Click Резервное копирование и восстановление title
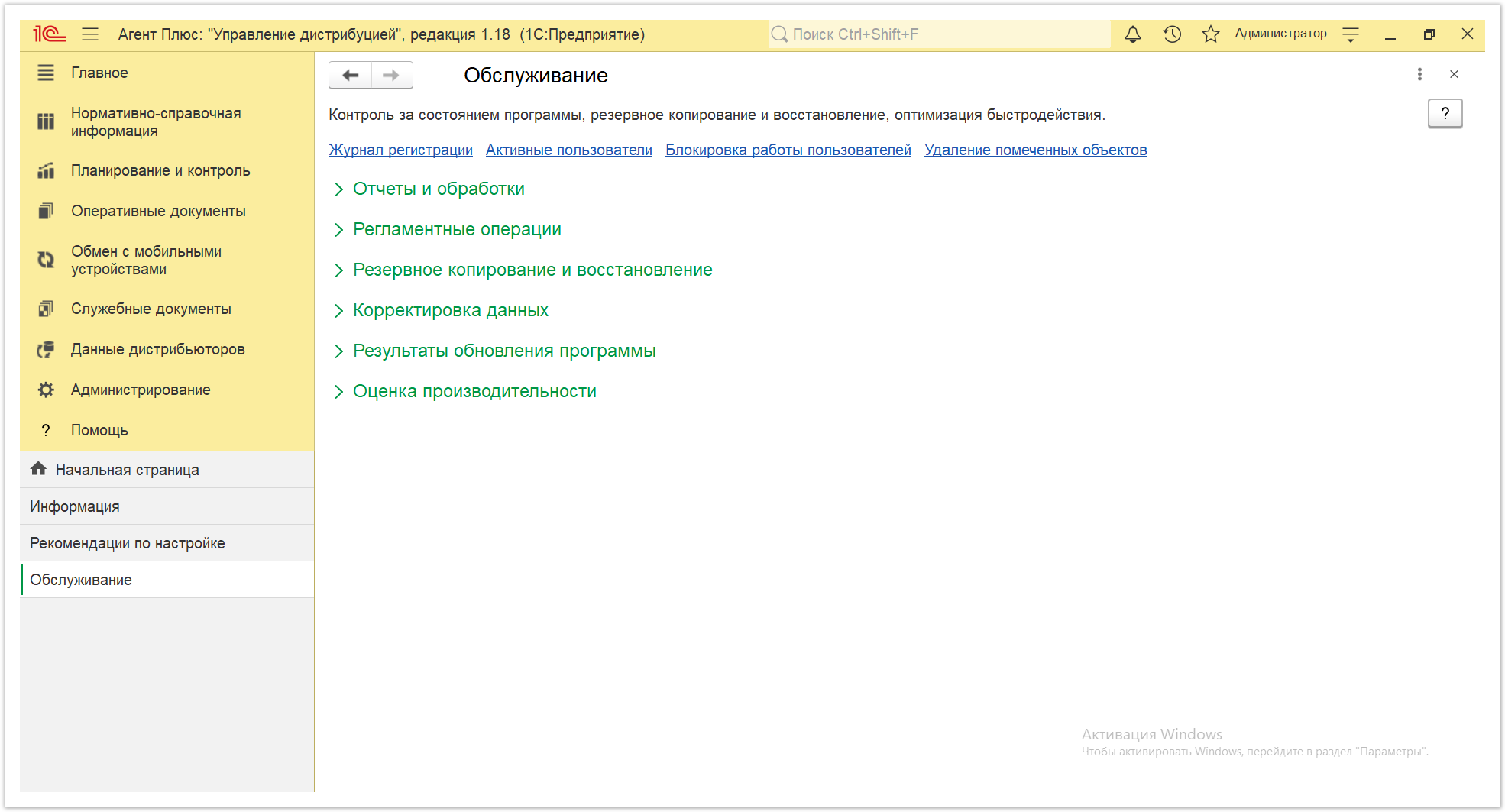The height and width of the screenshot is (812, 1505). tap(532, 270)
